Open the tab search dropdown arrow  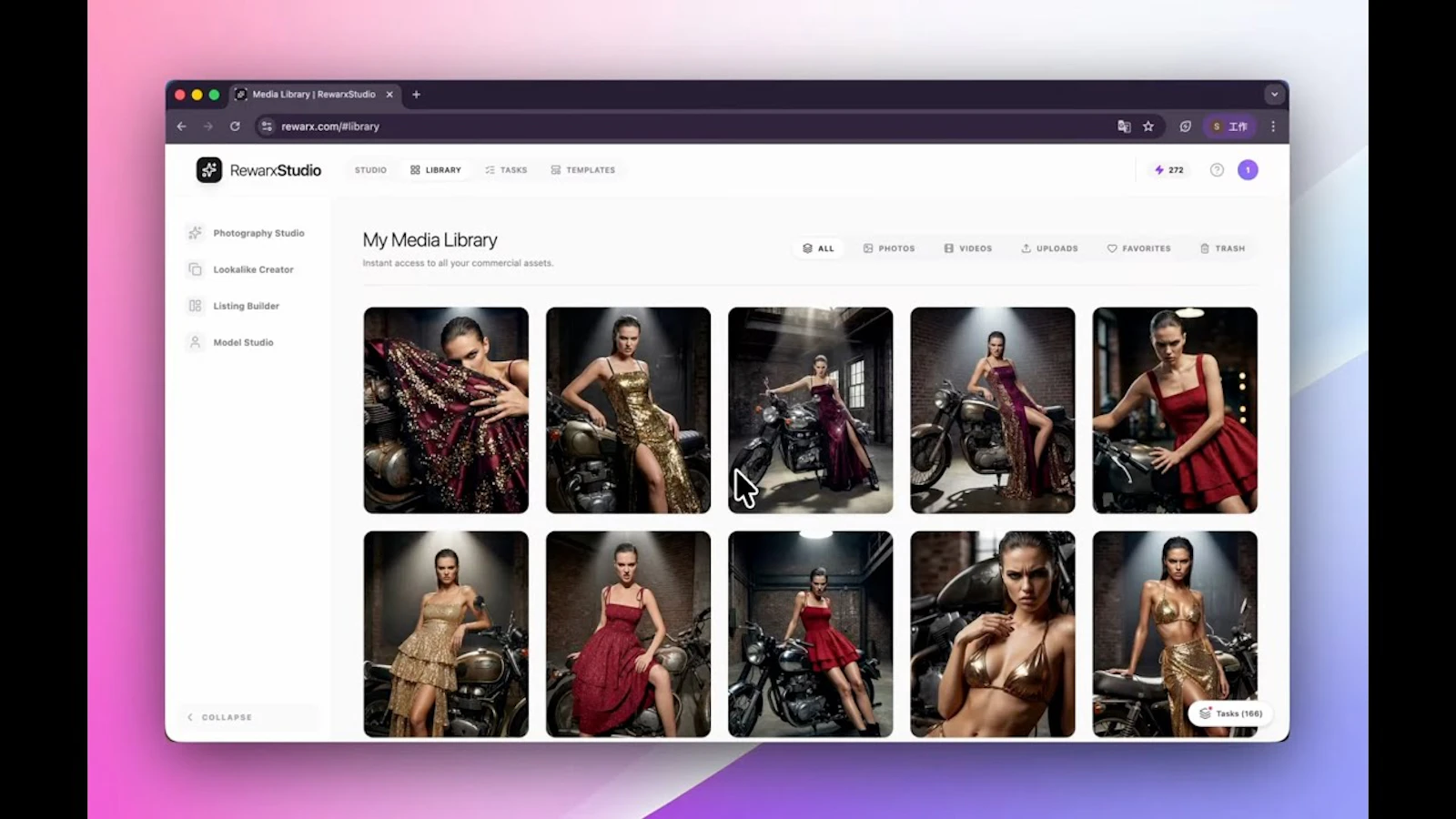1274,95
